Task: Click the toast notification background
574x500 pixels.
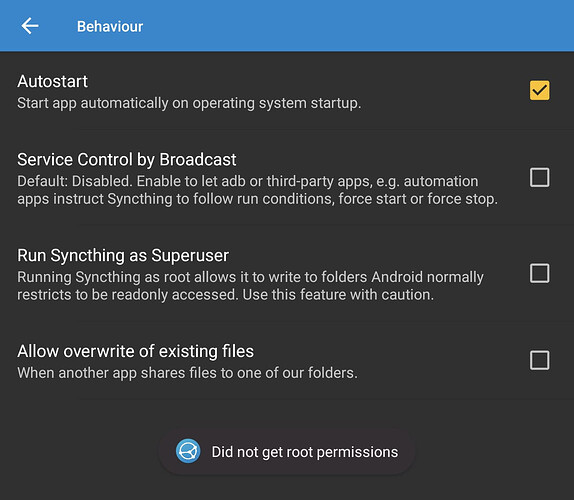Action: point(287,451)
